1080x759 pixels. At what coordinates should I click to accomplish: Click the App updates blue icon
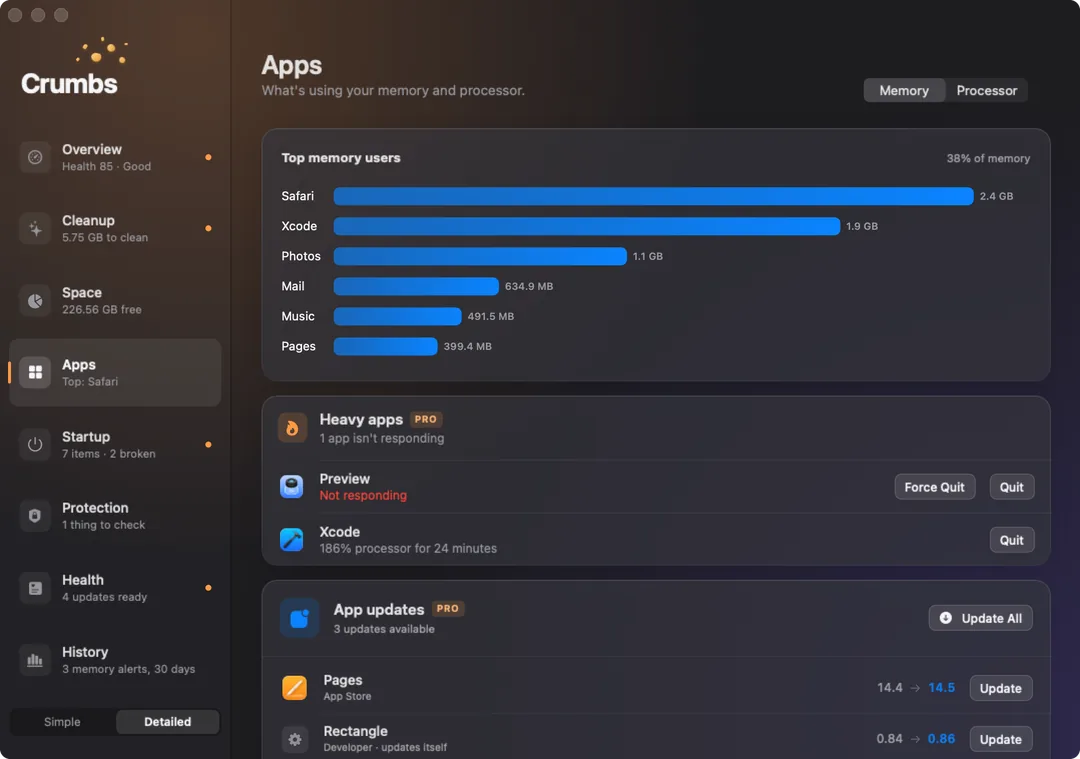point(300,618)
